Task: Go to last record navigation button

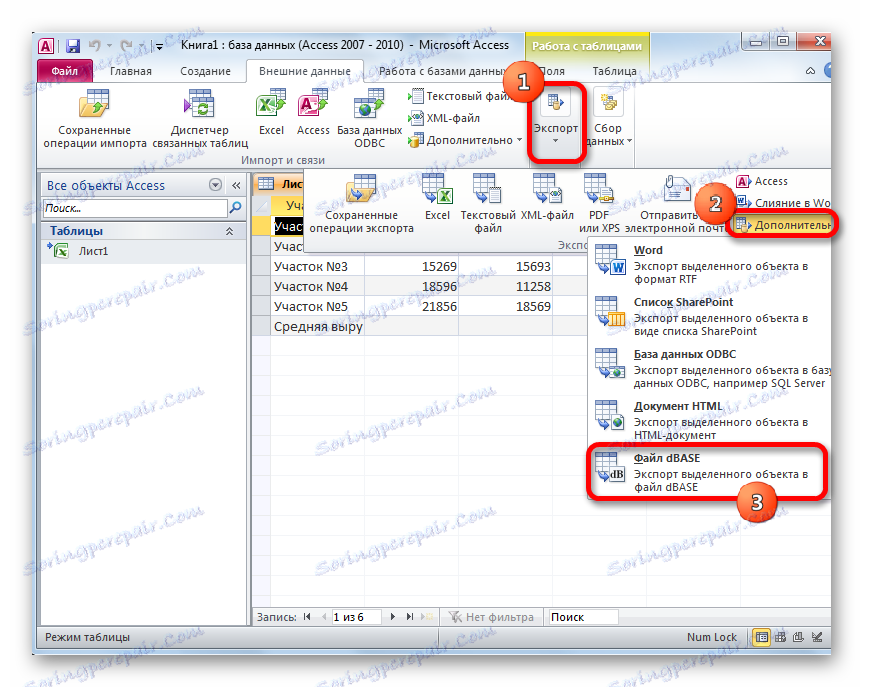Action: click(x=410, y=617)
